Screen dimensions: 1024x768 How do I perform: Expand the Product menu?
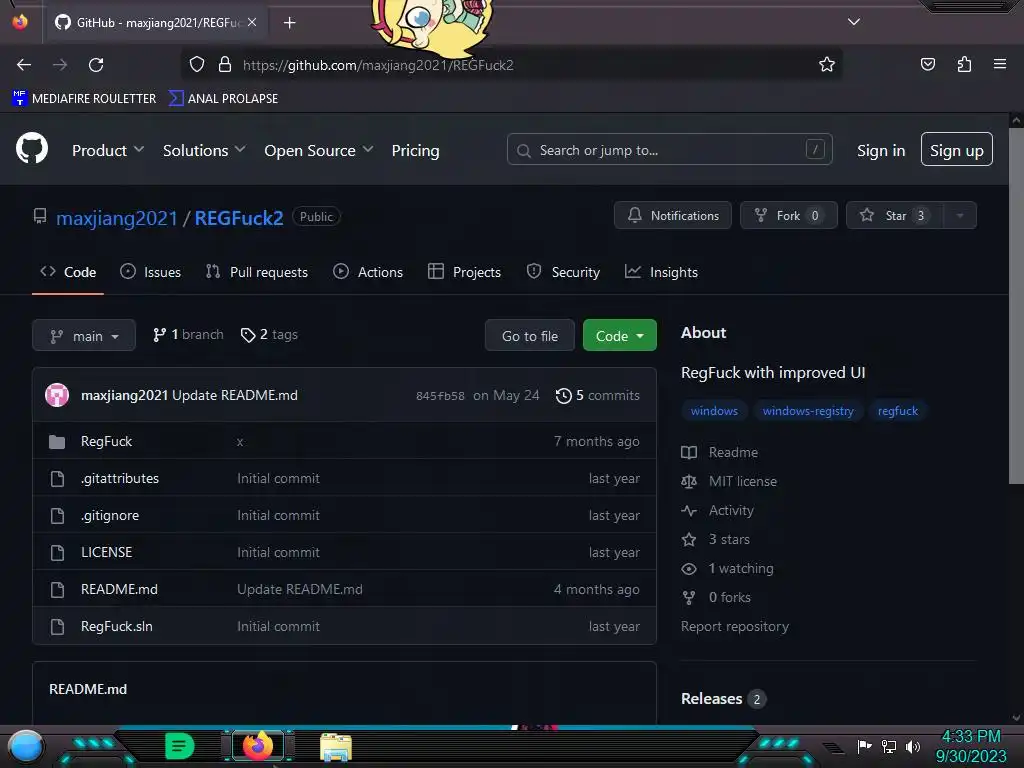[108, 150]
